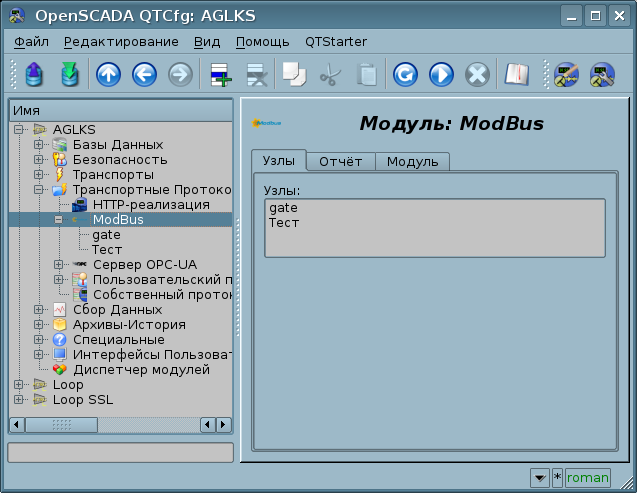Go up one level with the up arrow icon
637x493 pixels.
(107, 75)
